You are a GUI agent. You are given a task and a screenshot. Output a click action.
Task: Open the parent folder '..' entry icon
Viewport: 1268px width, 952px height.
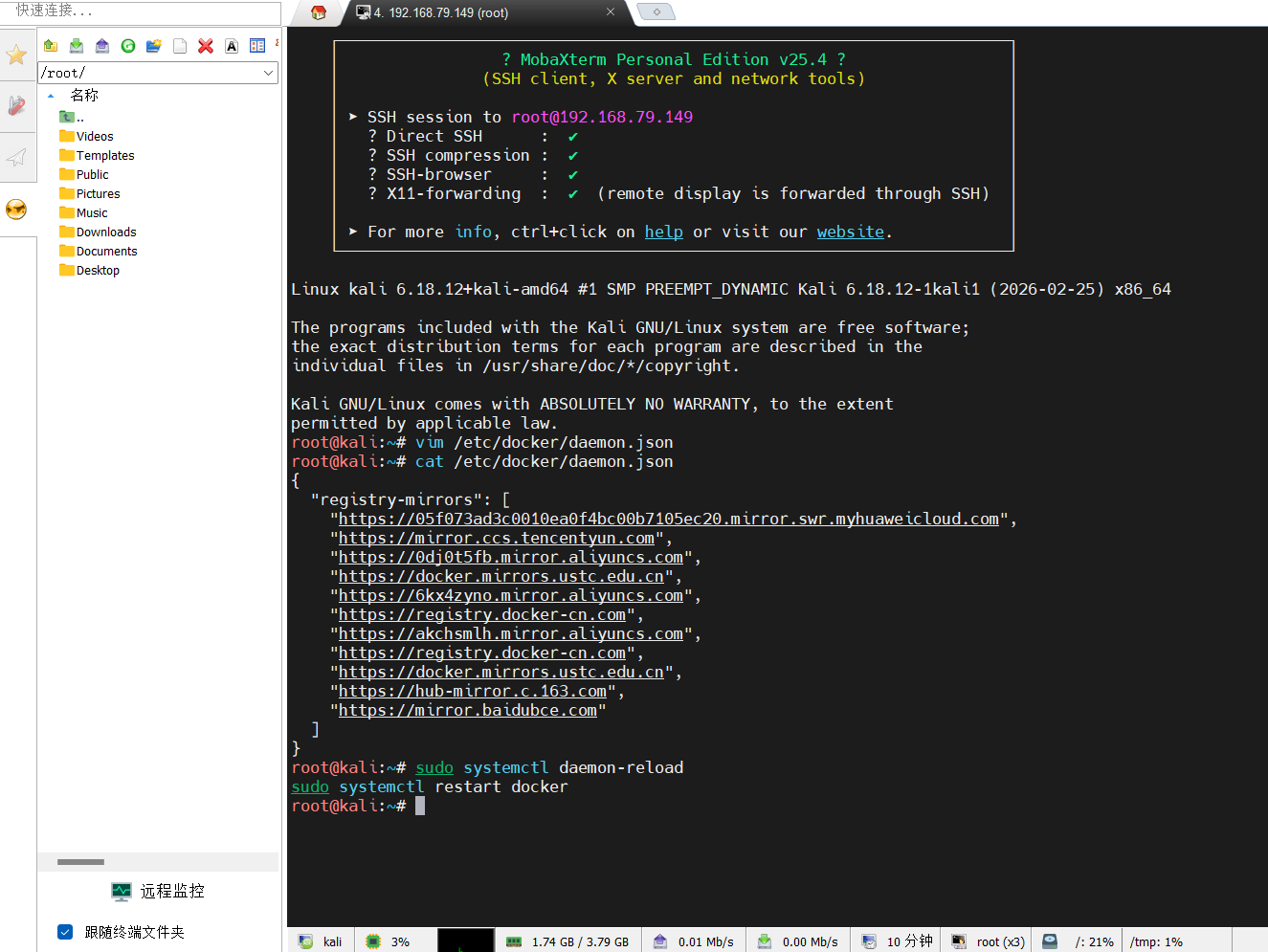67,117
